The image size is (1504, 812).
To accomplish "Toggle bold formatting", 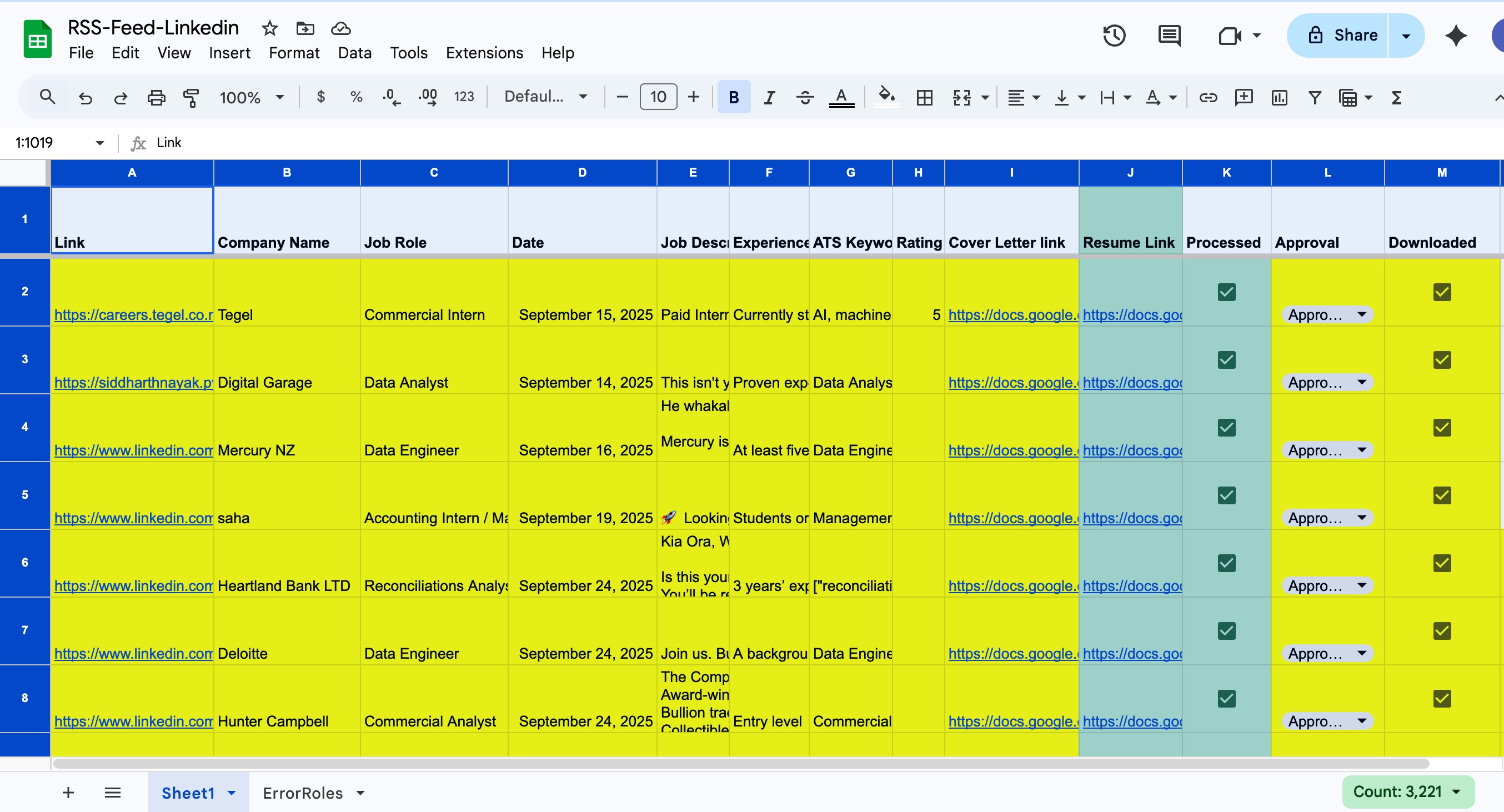I will [x=734, y=97].
